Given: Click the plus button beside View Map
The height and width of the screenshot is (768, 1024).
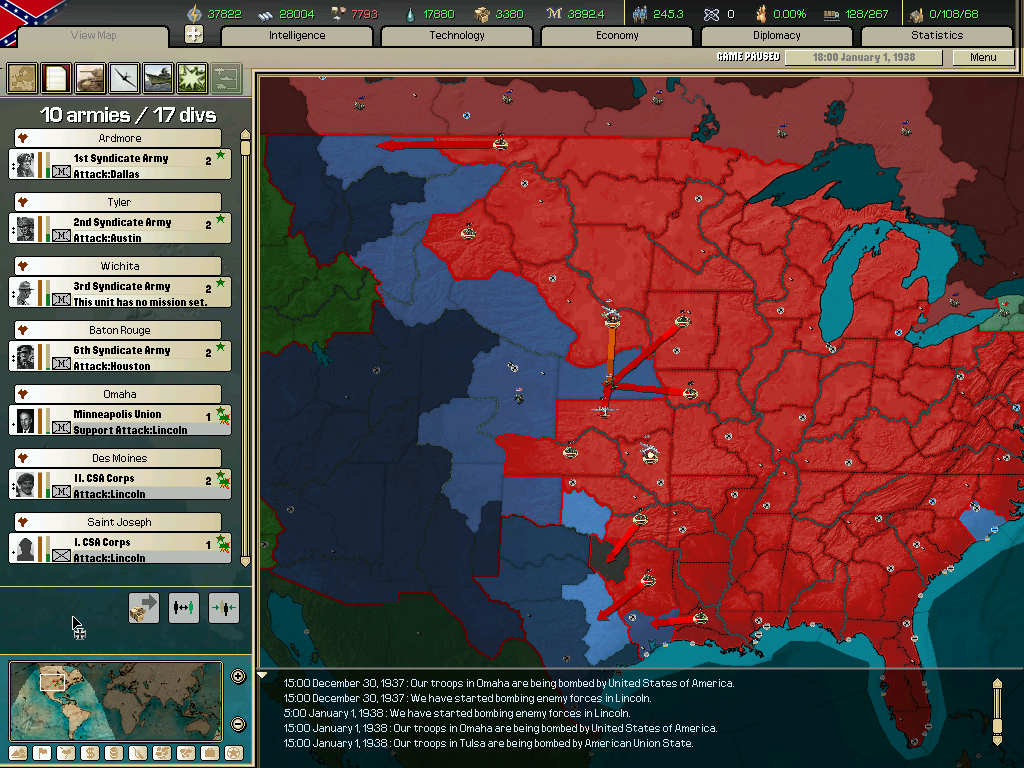Looking at the screenshot, I should pos(194,34).
